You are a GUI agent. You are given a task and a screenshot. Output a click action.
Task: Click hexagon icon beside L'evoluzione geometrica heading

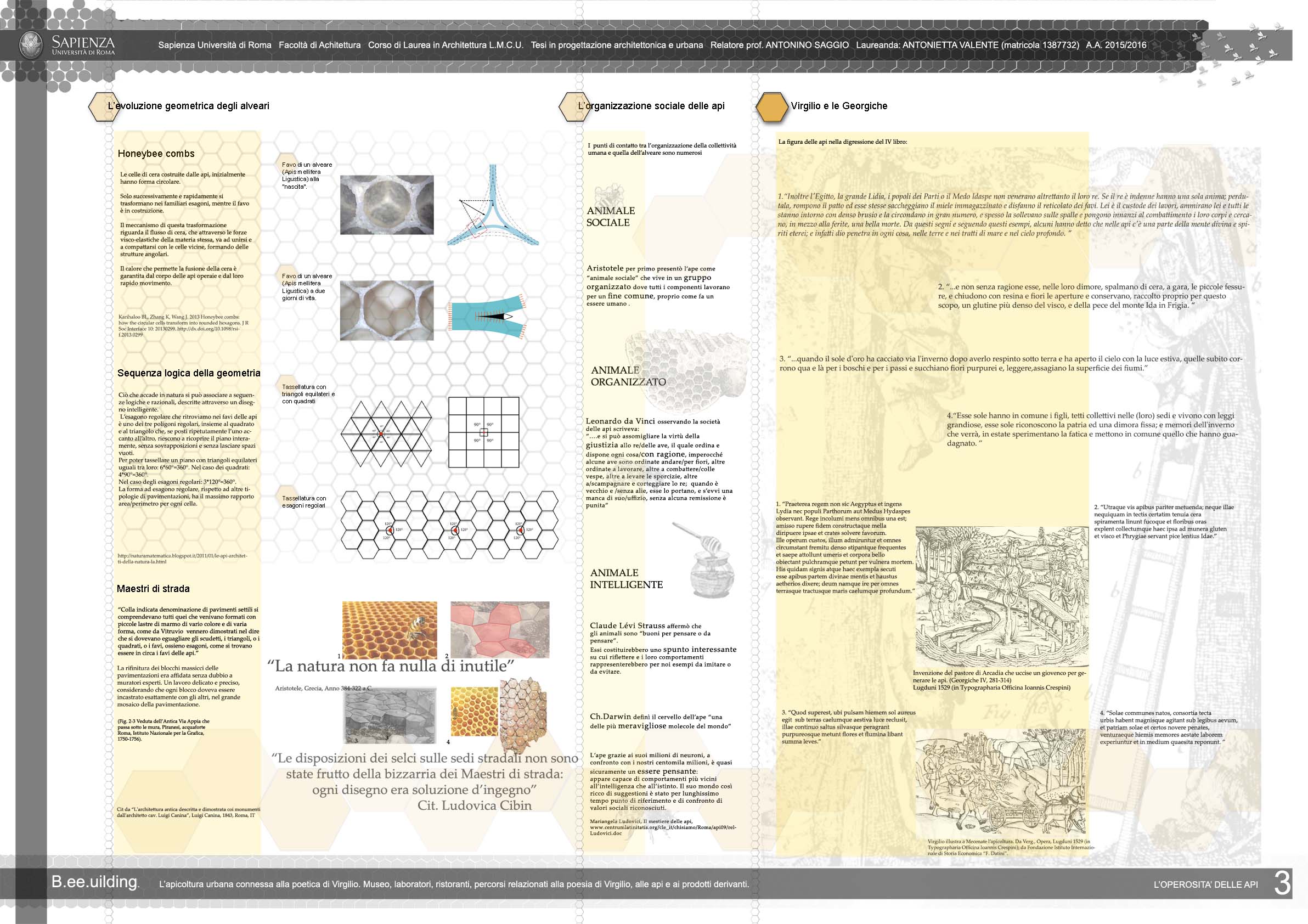point(103,106)
